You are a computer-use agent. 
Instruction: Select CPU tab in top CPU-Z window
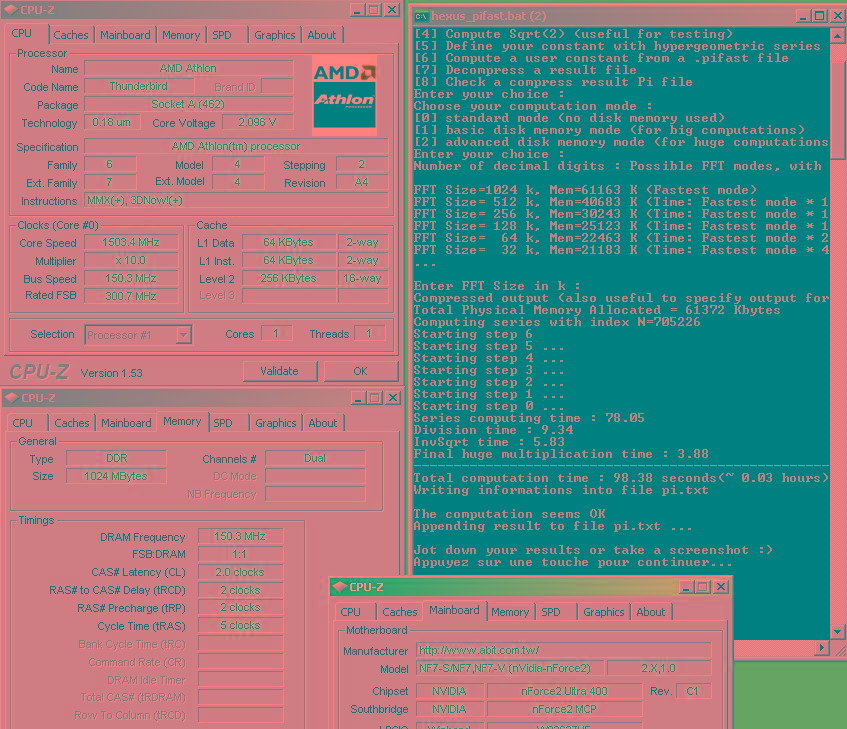click(22, 33)
